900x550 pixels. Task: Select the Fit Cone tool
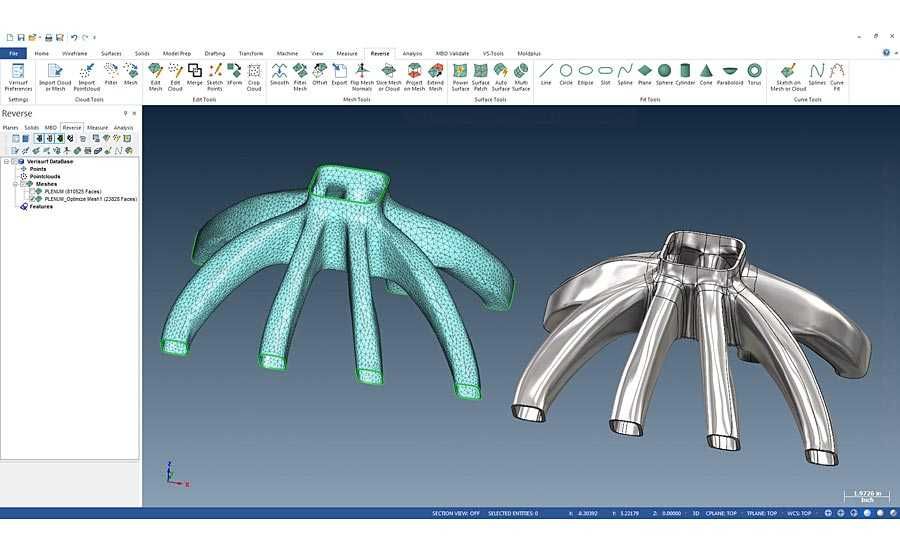click(706, 75)
